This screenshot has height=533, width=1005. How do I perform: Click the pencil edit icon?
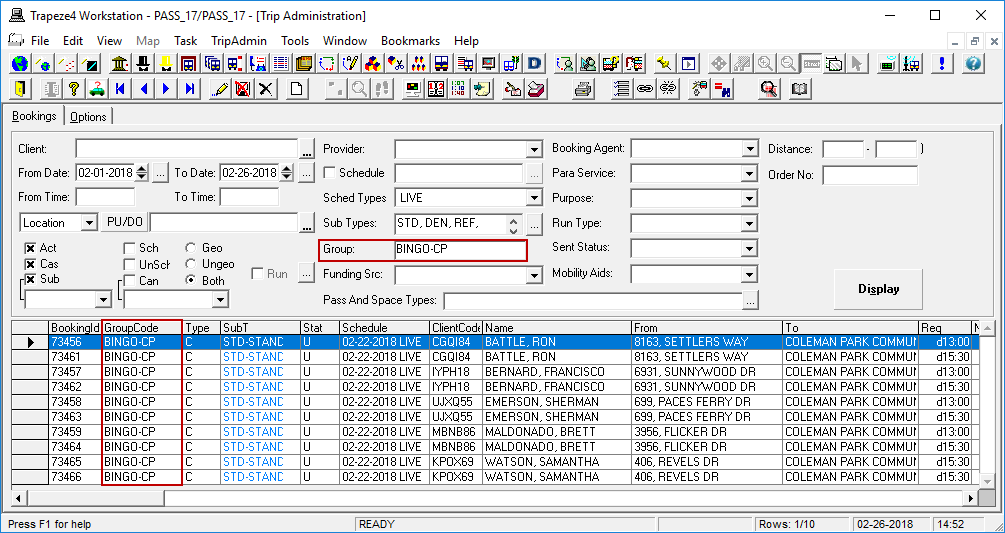[219, 89]
